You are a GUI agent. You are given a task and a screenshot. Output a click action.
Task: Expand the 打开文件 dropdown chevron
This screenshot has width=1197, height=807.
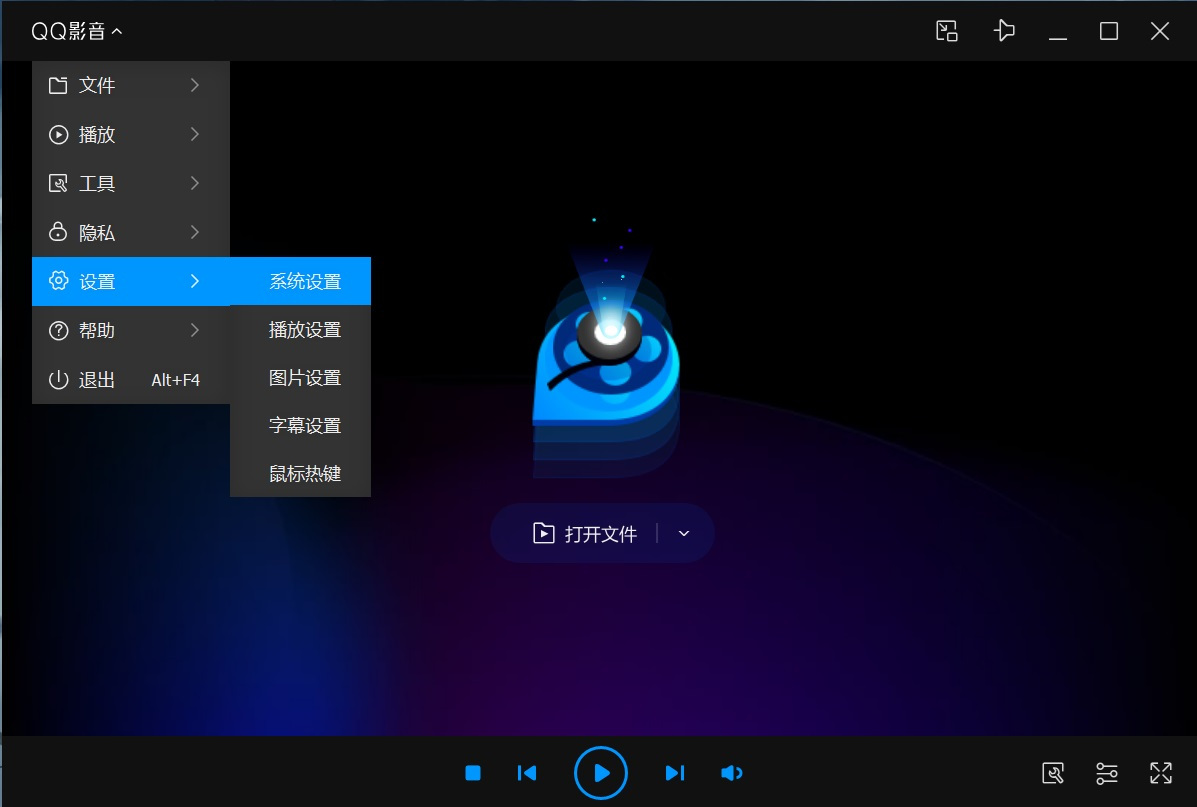[683, 534]
